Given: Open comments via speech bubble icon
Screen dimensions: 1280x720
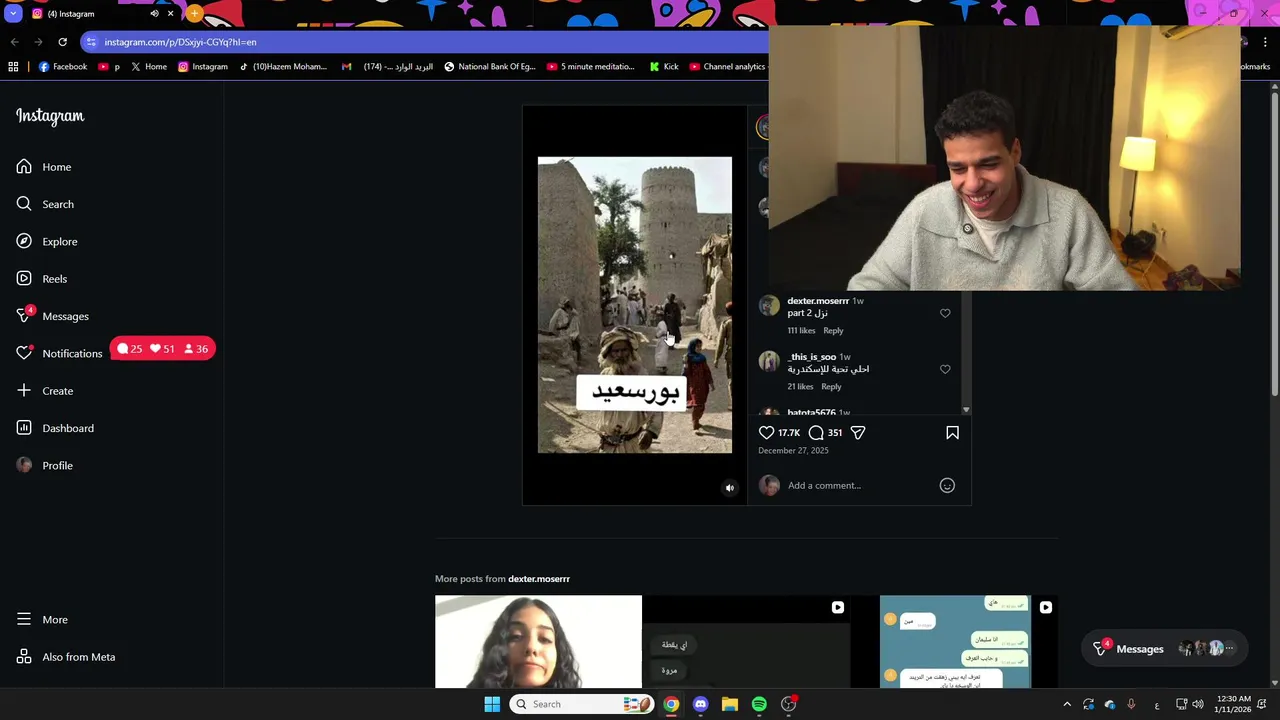Looking at the screenshot, I should click(816, 433).
